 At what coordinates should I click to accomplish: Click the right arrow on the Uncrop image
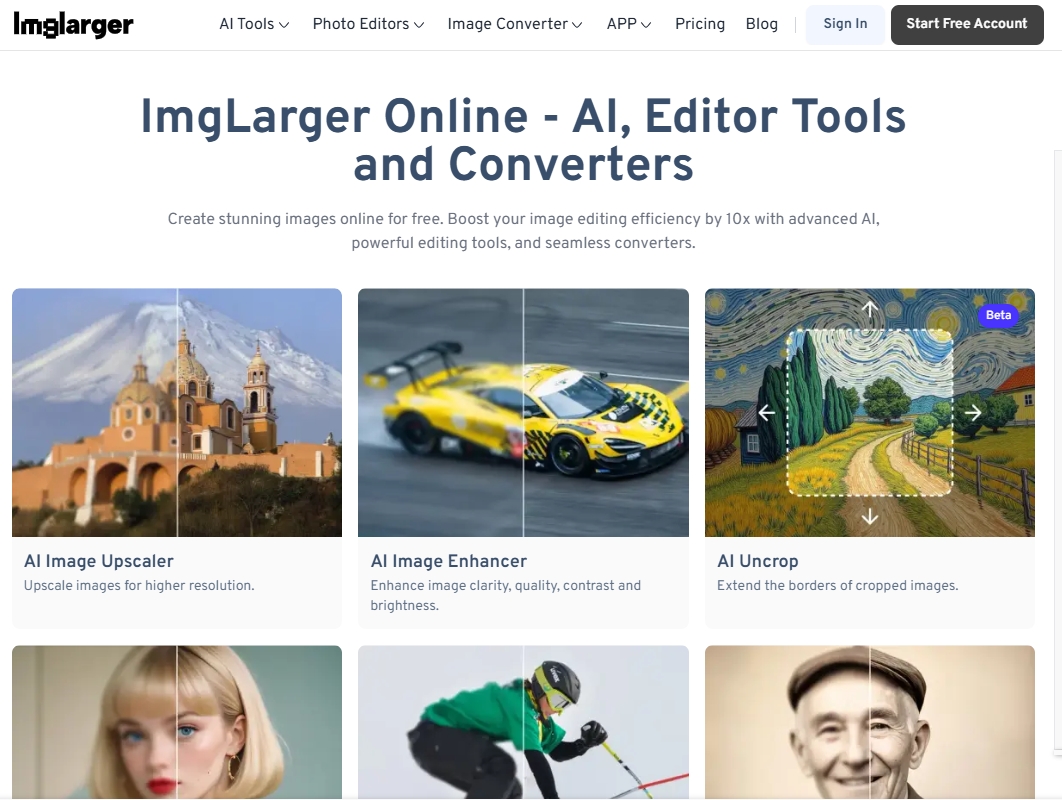click(x=973, y=413)
